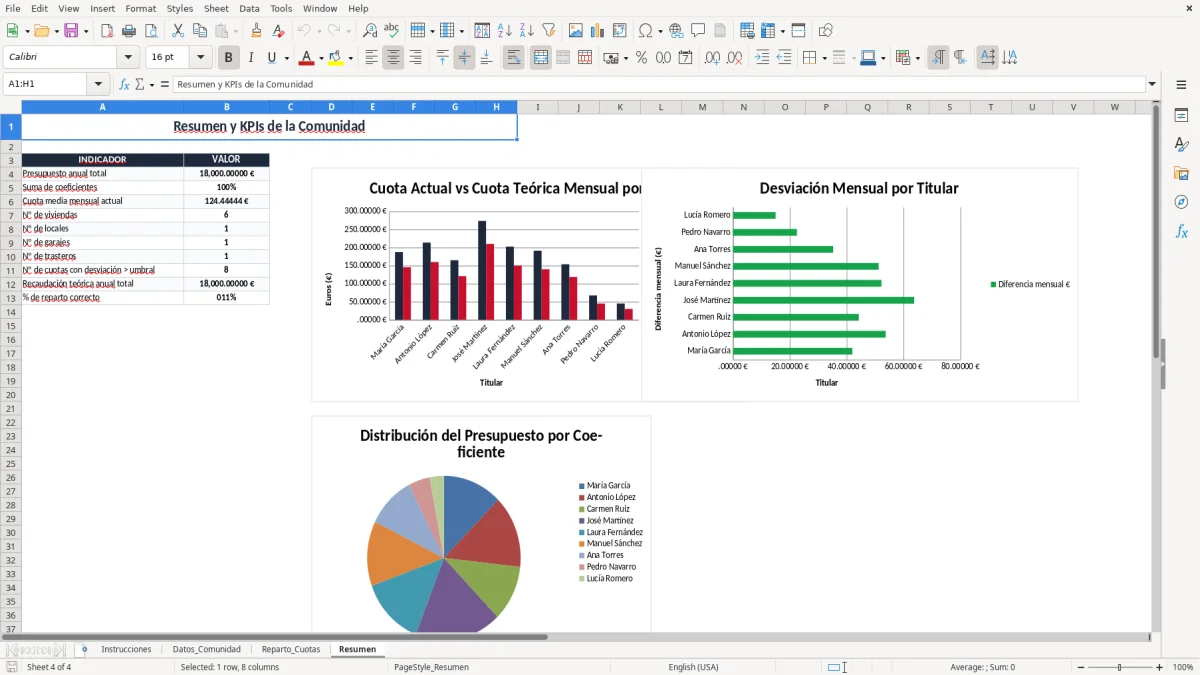Apply yellow background color swatch
Screen dimensions: 1200x675
tap(336, 58)
